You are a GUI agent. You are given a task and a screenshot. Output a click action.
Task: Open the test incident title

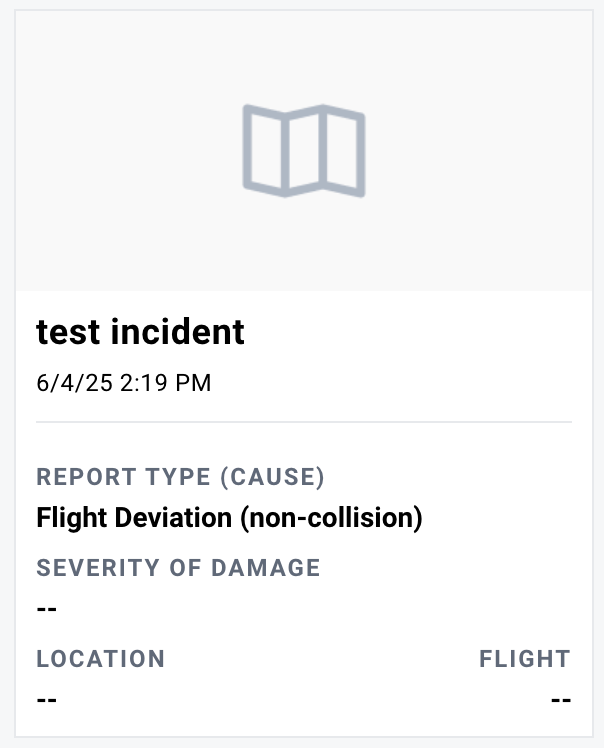tap(140, 332)
